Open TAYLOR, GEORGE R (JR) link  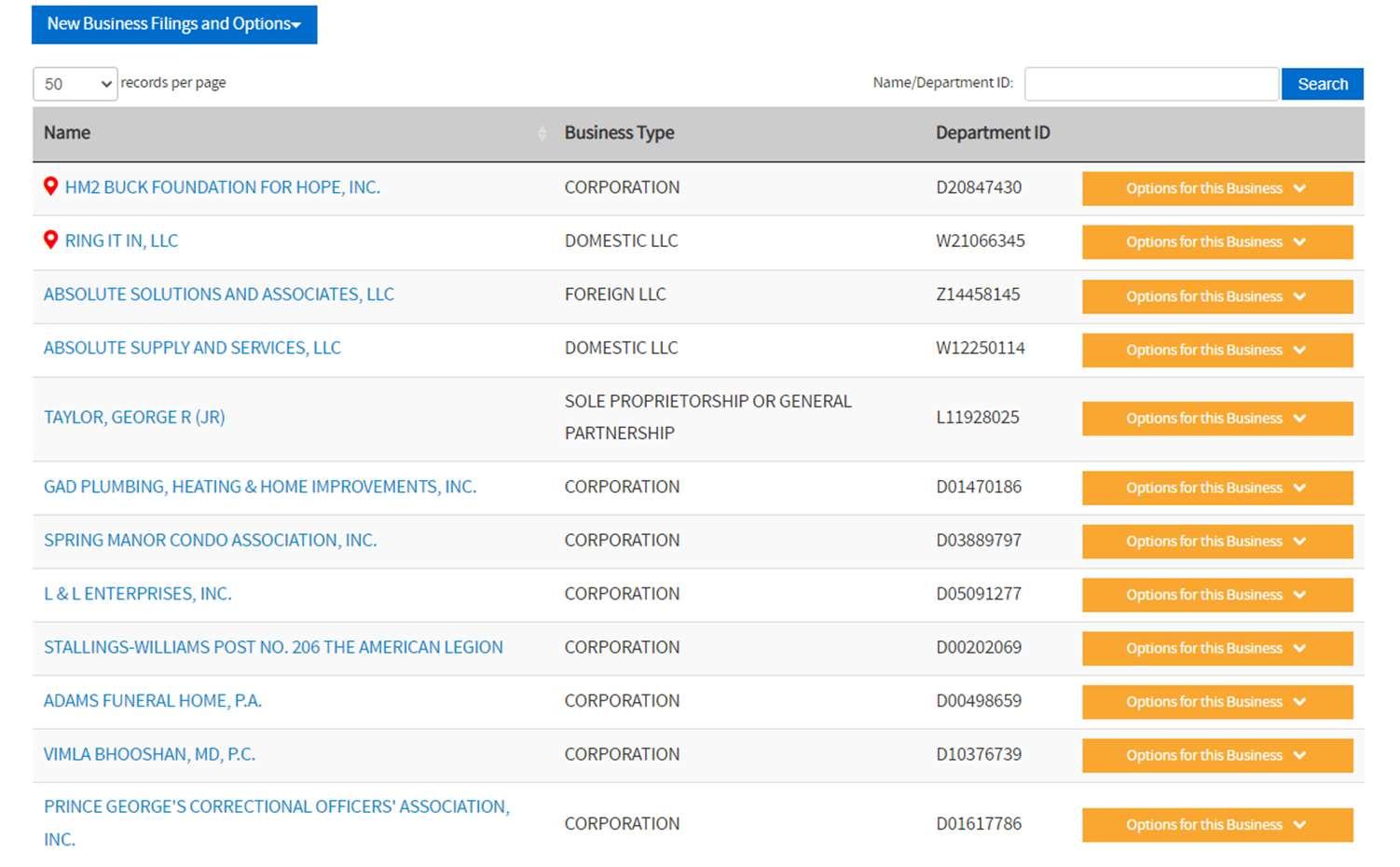pyautogui.click(x=134, y=418)
